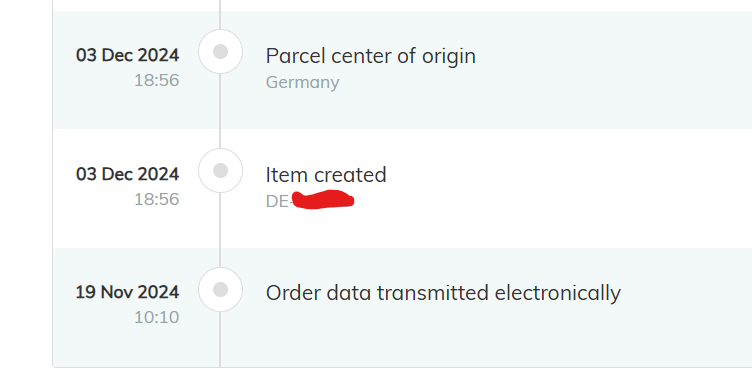Viewport: 752px width, 392px height.
Task: Click the Item created event title
Action: [x=326, y=175]
